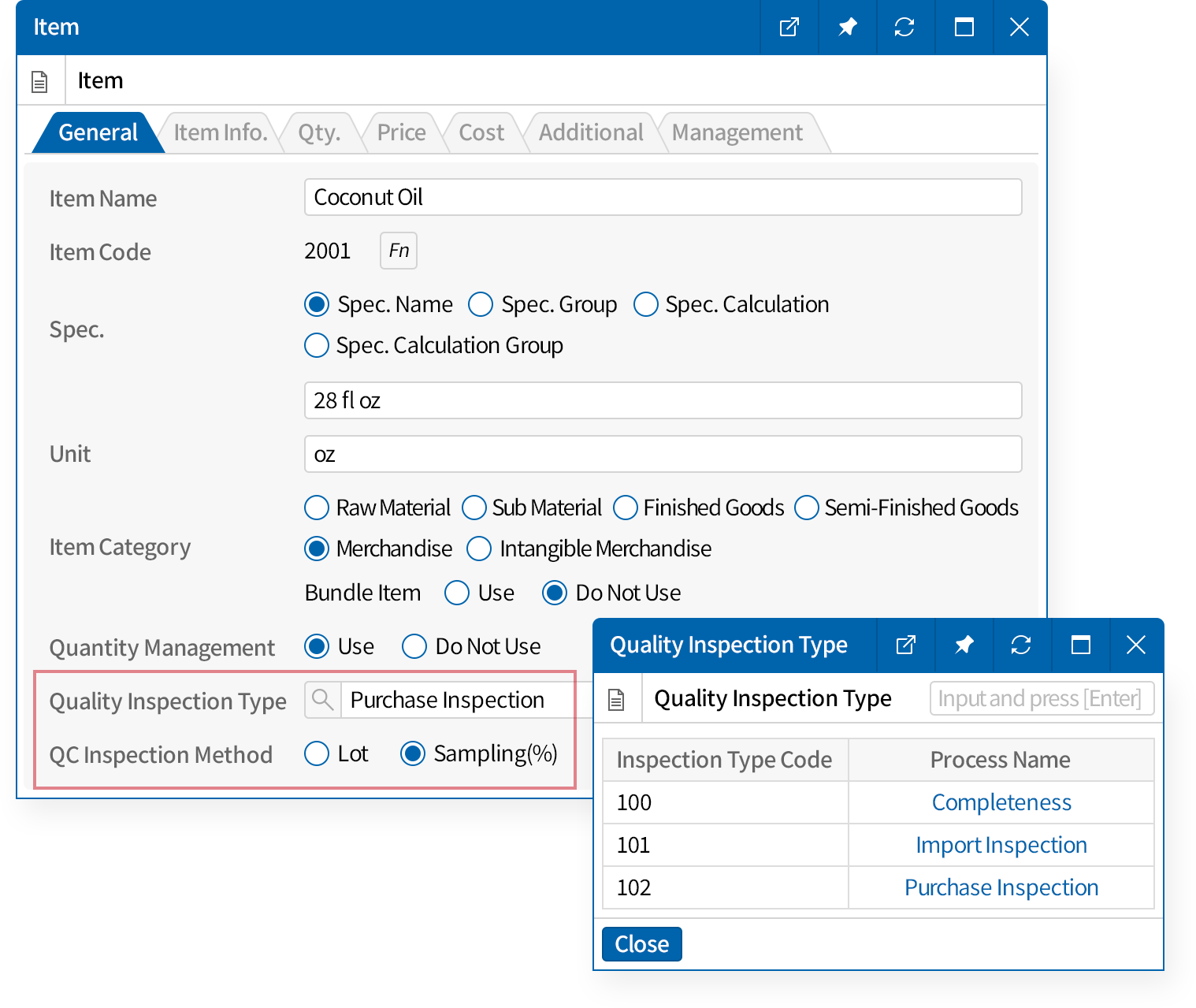This screenshot has width=1196, height=1008.
Task: Select the Spec. Group radio option
Action: click(481, 304)
